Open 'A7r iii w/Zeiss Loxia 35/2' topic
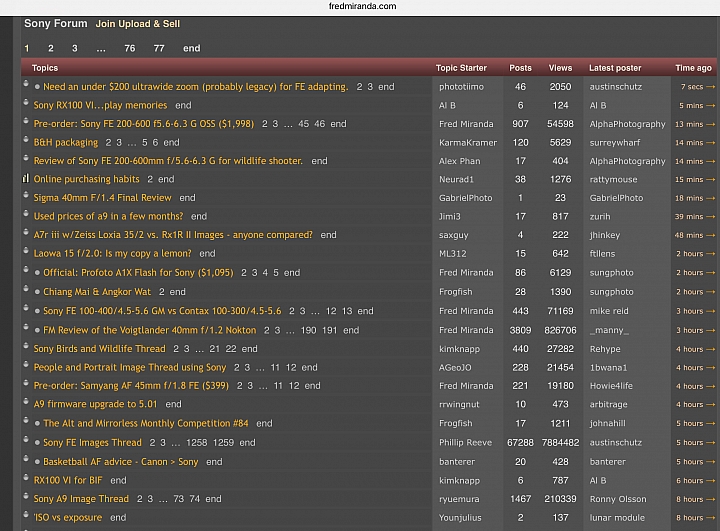This screenshot has width=720, height=531. tap(173, 235)
